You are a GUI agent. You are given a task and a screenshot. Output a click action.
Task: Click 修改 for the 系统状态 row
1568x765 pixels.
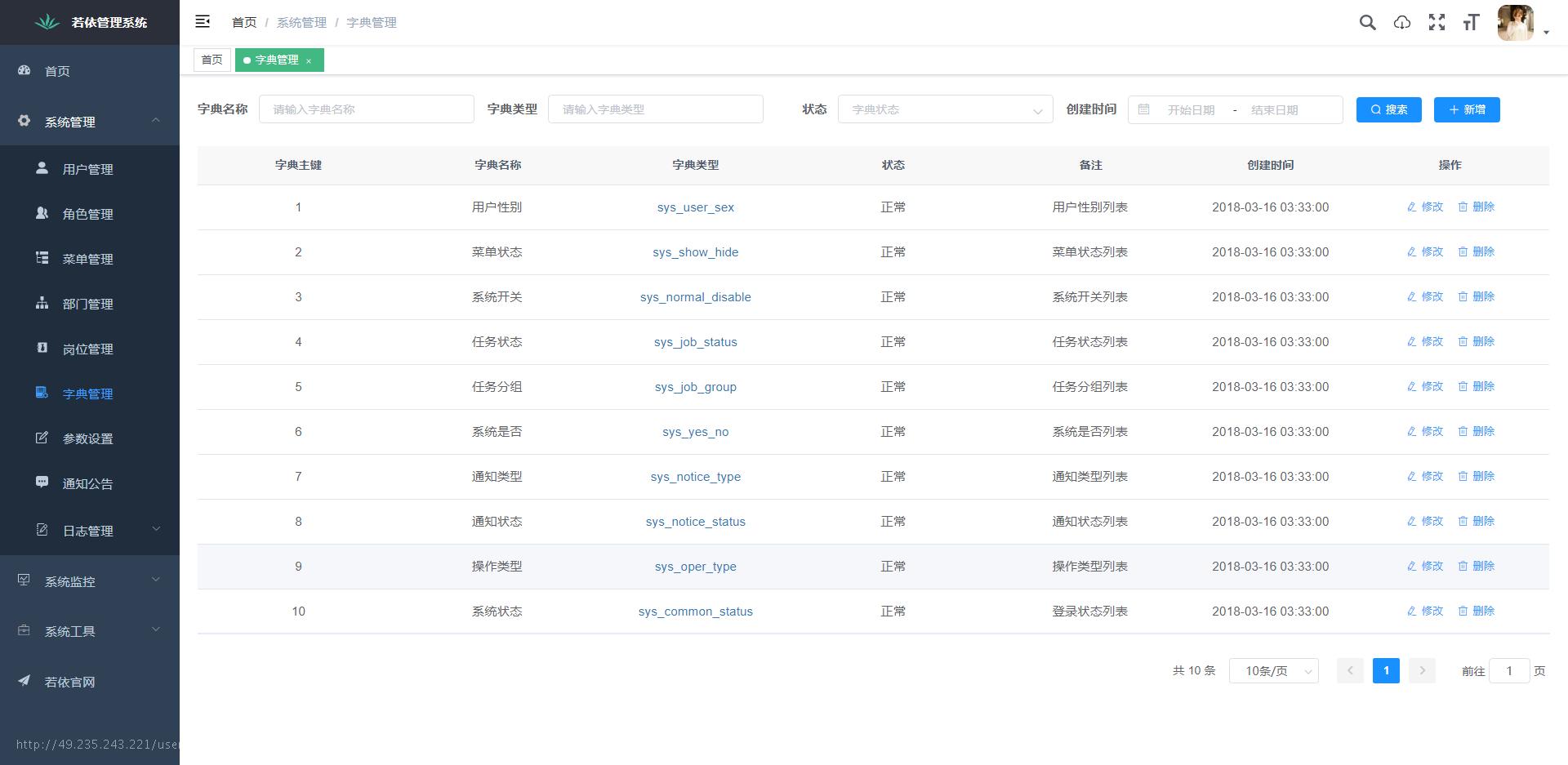pyautogui.click(x=1425, y=611)
